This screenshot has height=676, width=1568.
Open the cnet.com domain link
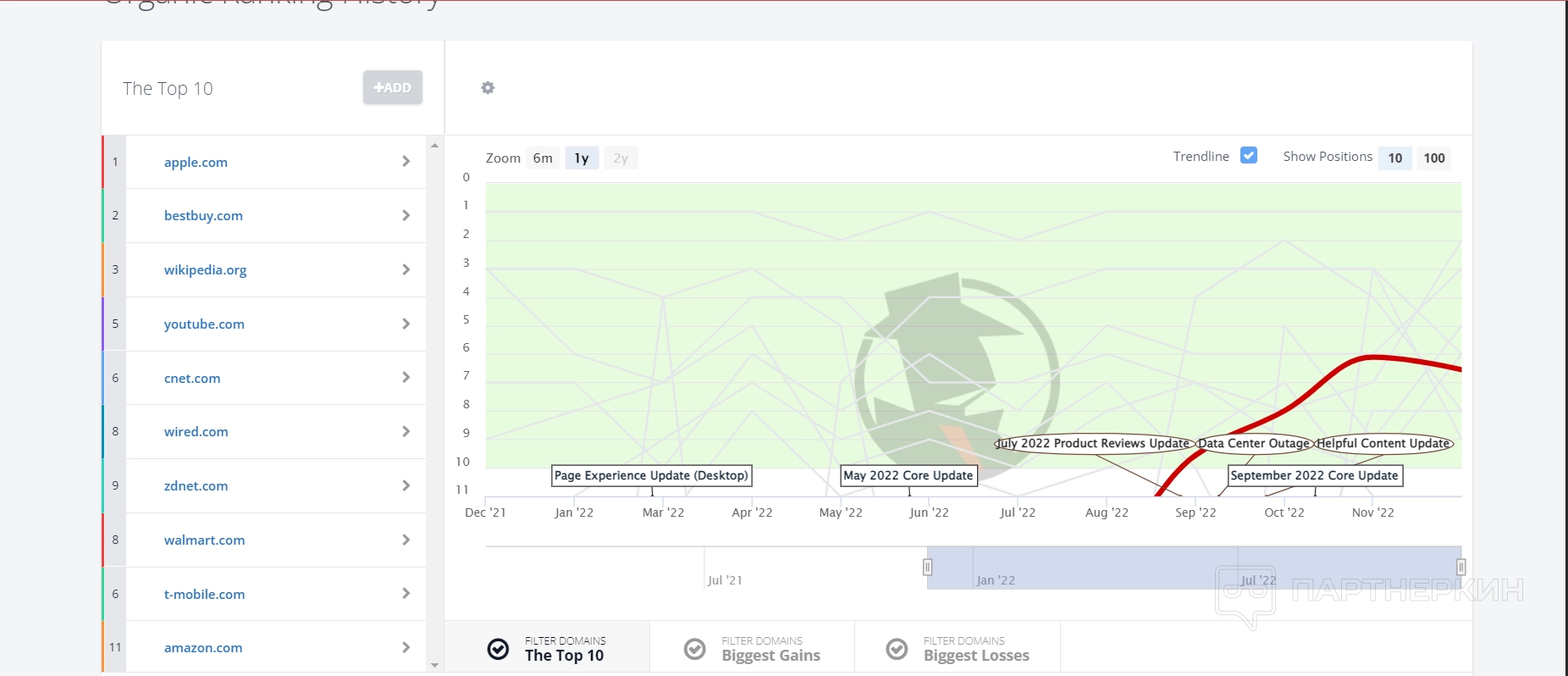192,378
